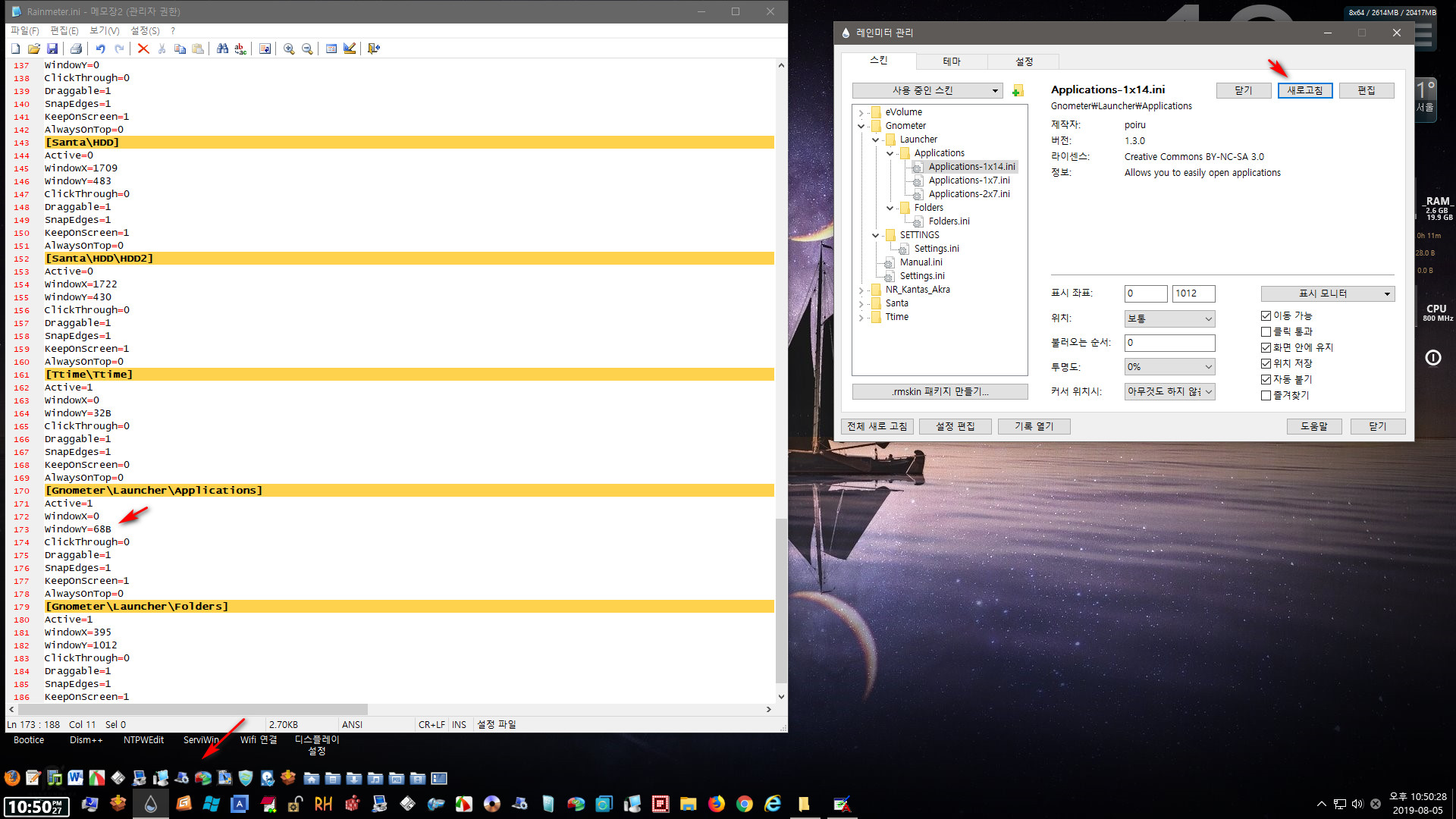Click the 새로고침 refresh button
This screenshot has height=819, width=1456.
pyautogui.click(x=1305, y=90)
